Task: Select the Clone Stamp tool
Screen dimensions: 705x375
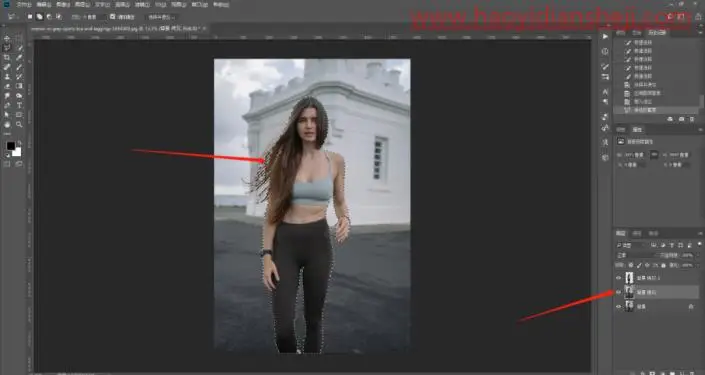Action: click(7, 76)
